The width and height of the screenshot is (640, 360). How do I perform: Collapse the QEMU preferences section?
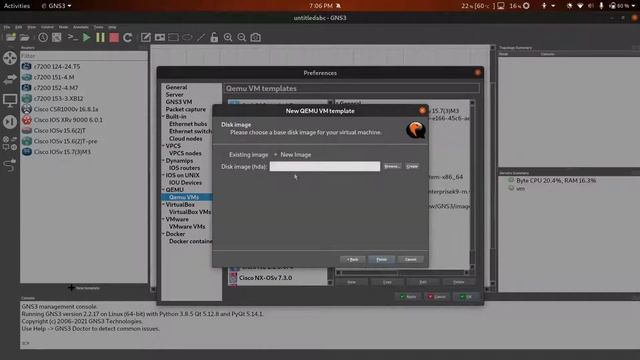coord(163,190)
